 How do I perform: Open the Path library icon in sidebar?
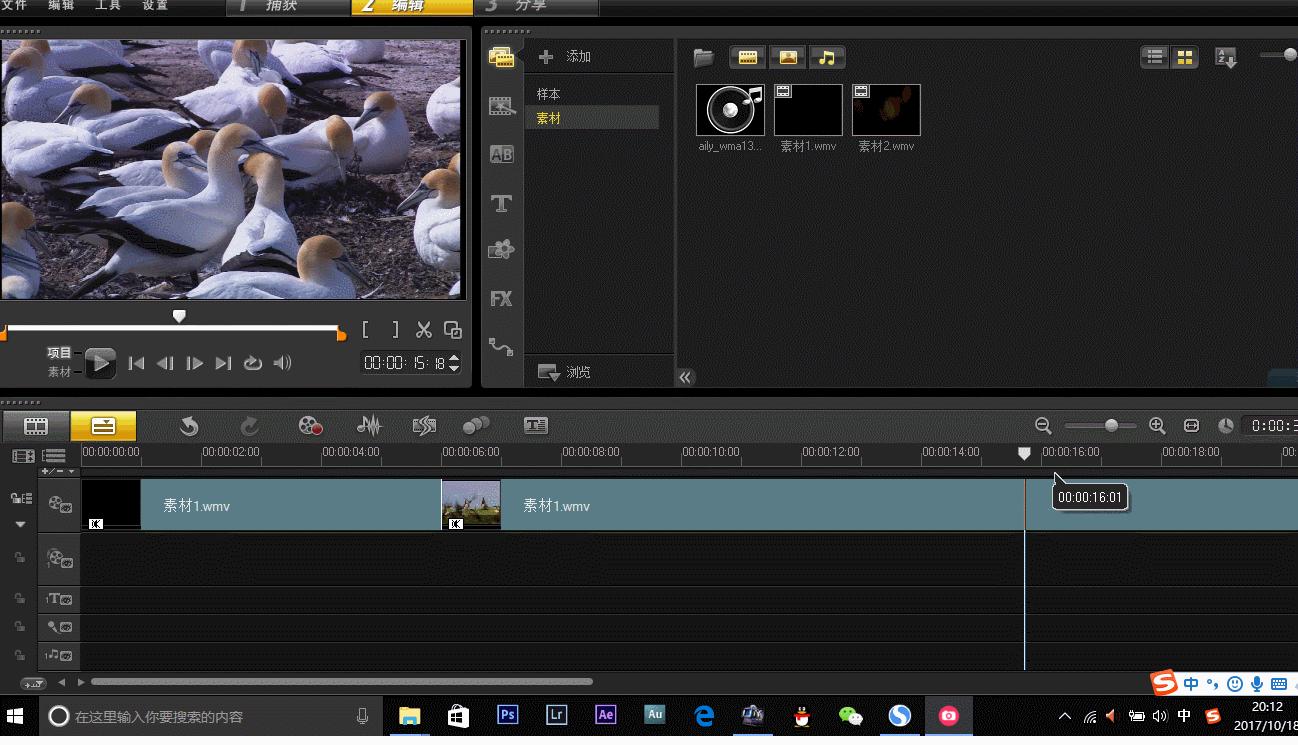pos(501,347)
